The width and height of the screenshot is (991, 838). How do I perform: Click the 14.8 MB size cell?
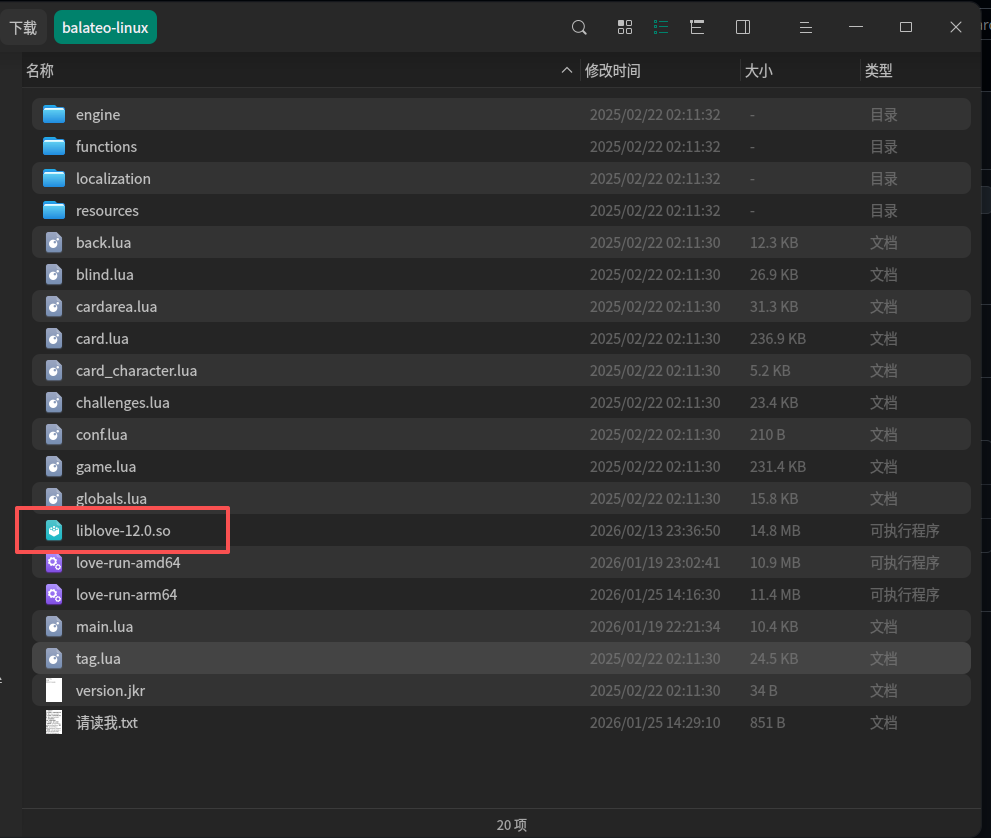coord(775,531)
